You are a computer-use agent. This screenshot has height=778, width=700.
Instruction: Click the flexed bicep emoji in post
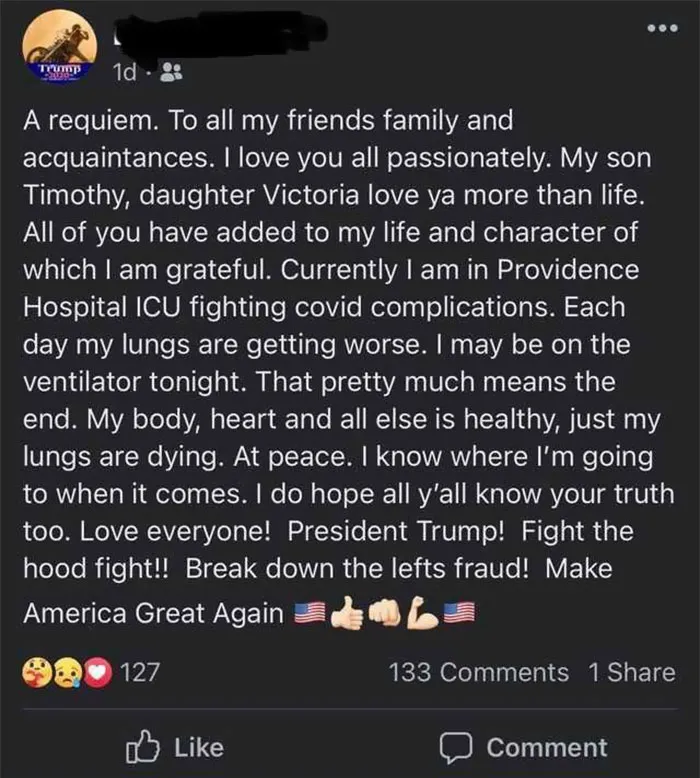(x=422, y=613)
